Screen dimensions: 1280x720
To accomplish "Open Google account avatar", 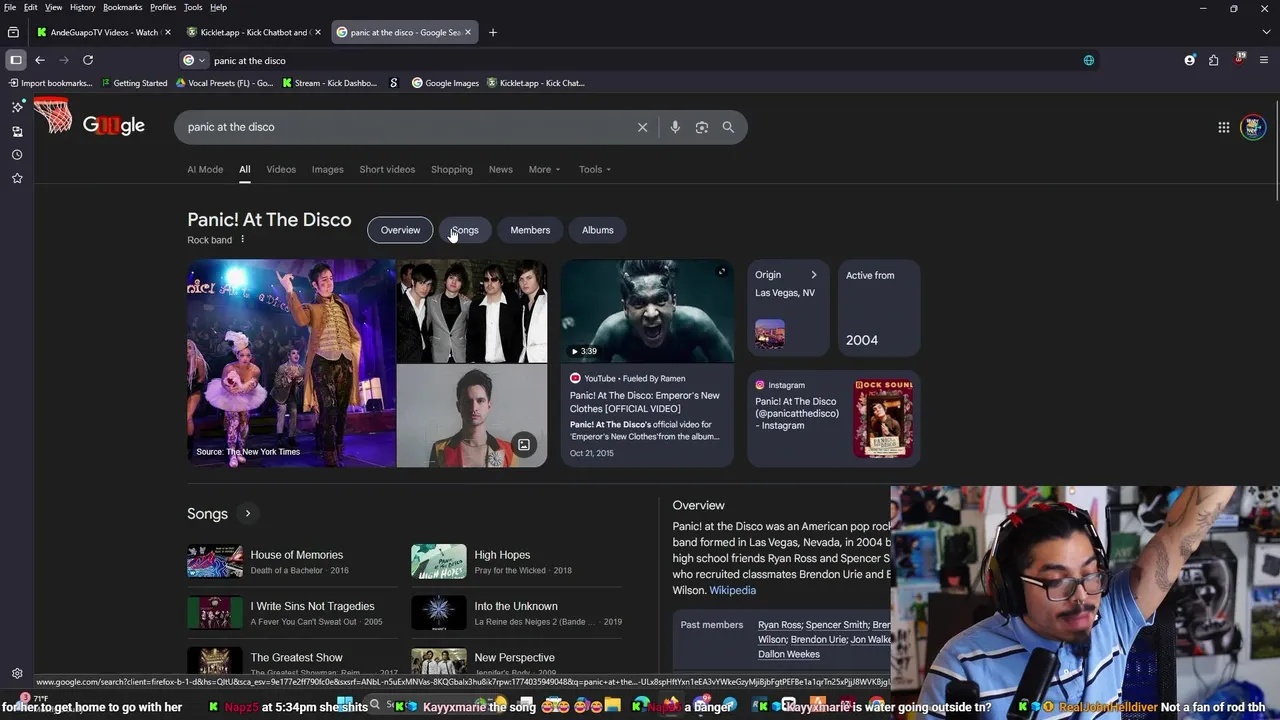I will pyautogui.click(x=1253, y=127).
